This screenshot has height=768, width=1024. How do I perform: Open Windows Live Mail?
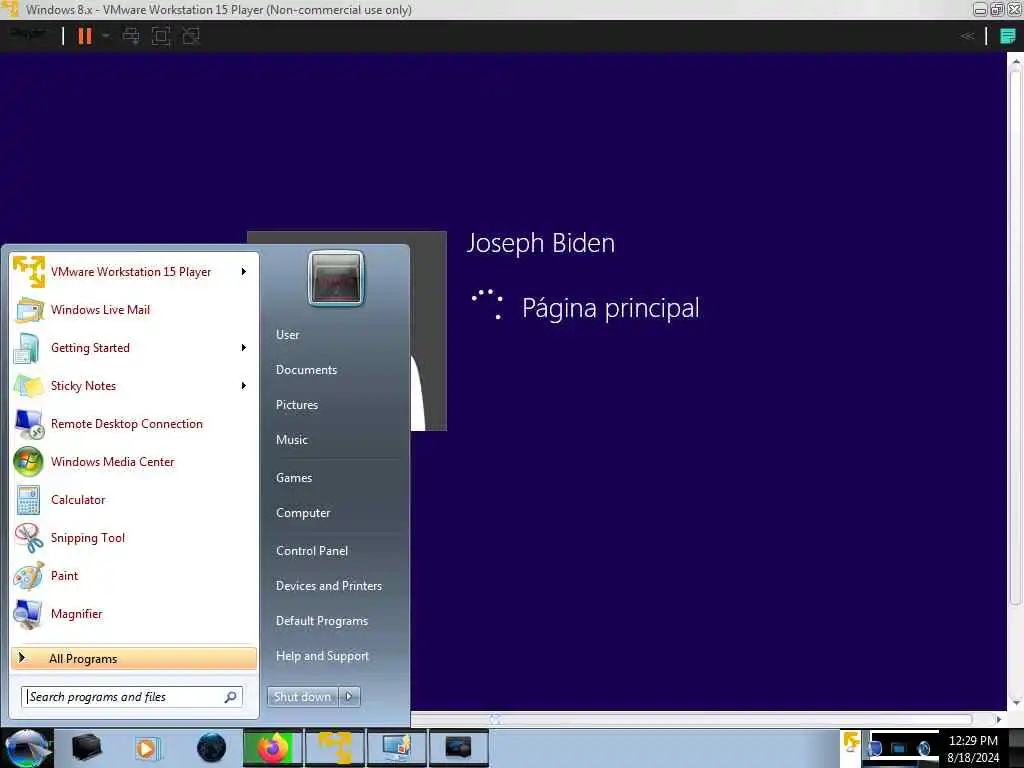133,310
